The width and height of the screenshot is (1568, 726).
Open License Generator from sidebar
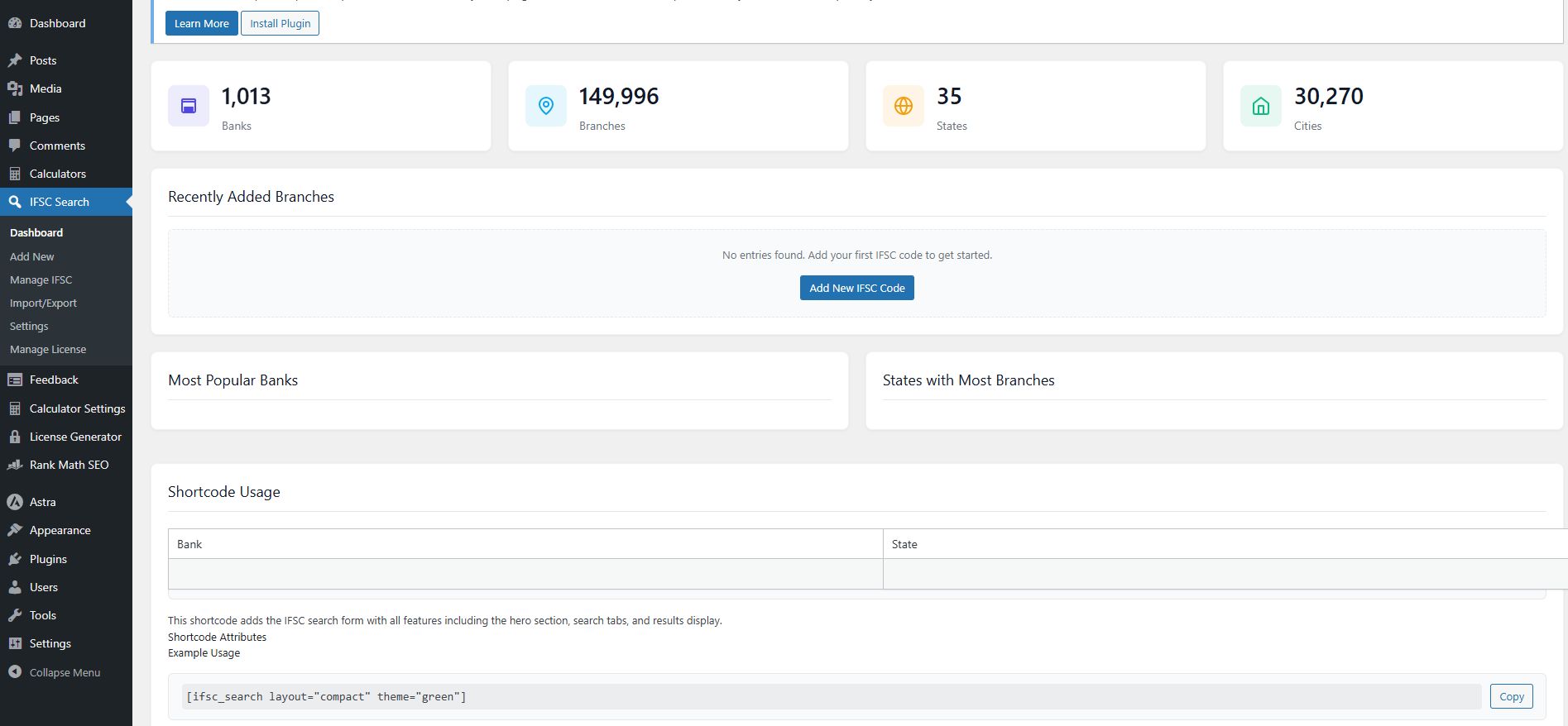(75, 437)
